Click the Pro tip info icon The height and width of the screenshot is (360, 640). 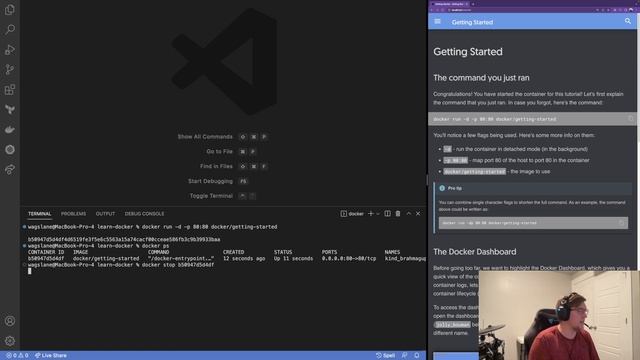pos(442,188)
